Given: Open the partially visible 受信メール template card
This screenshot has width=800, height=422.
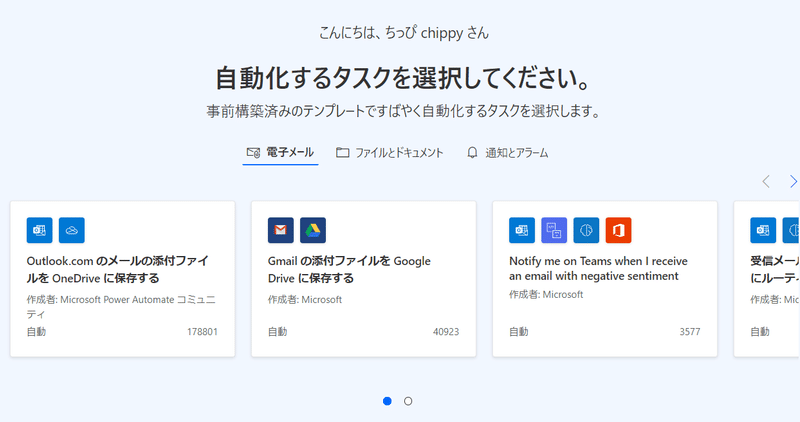Looking at the screenshot, I should click(x=767, y=279).
